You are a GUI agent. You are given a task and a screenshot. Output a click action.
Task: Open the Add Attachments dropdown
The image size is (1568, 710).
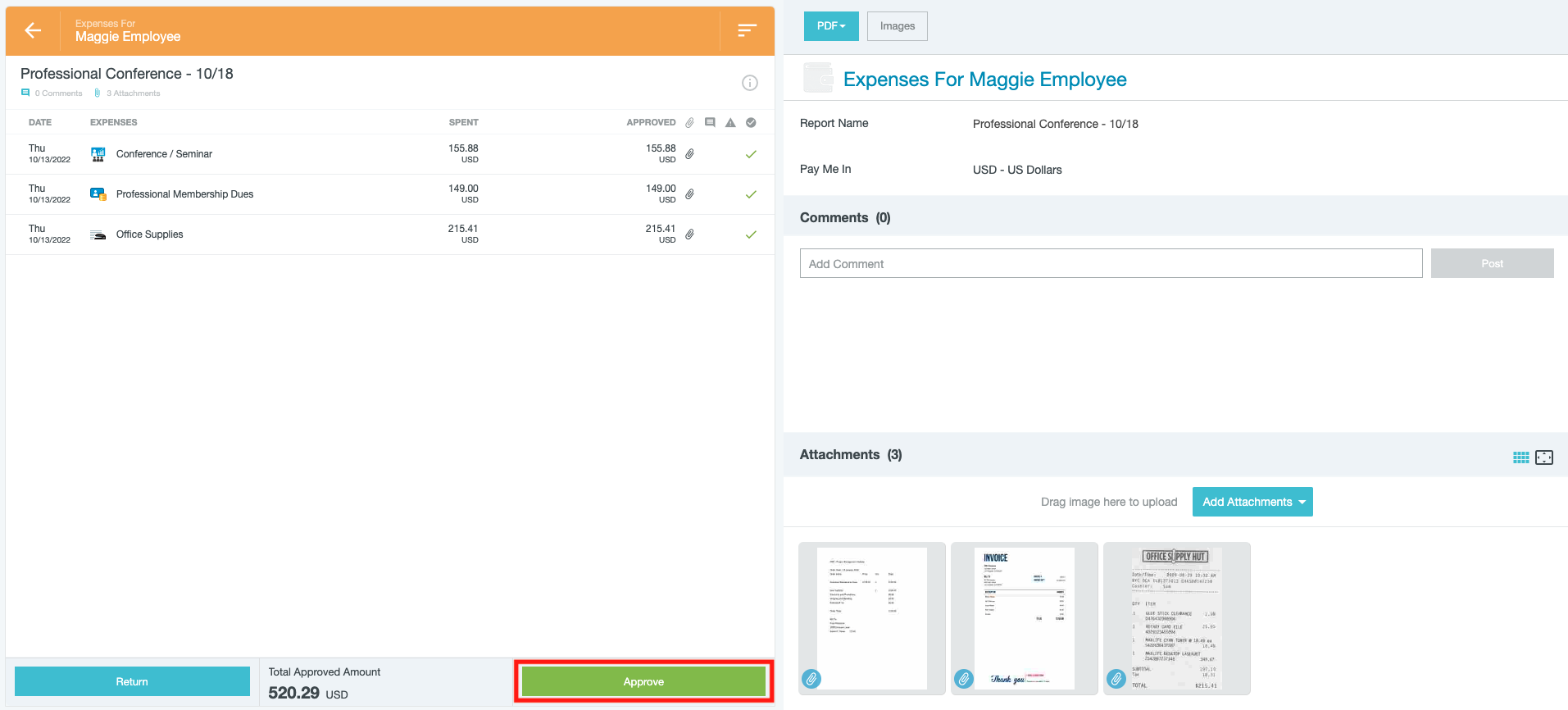tap(1252, 502)
